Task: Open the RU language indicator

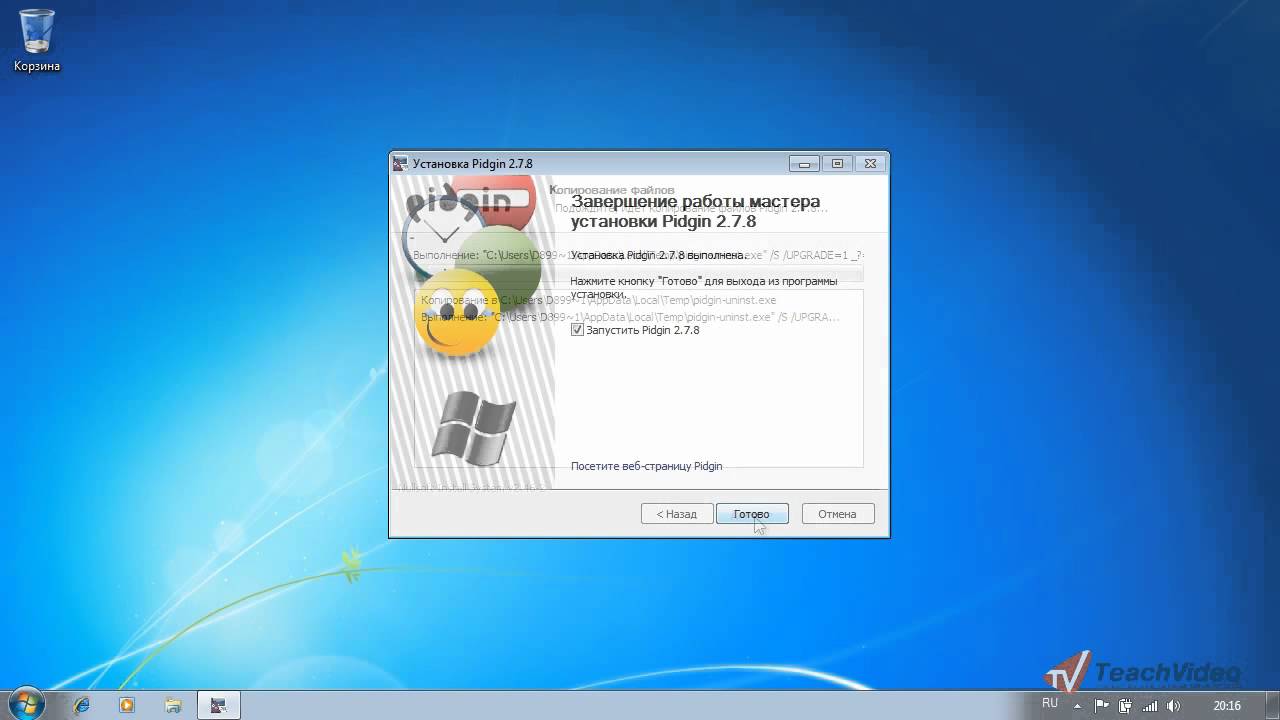Action: coord(1050,704)
